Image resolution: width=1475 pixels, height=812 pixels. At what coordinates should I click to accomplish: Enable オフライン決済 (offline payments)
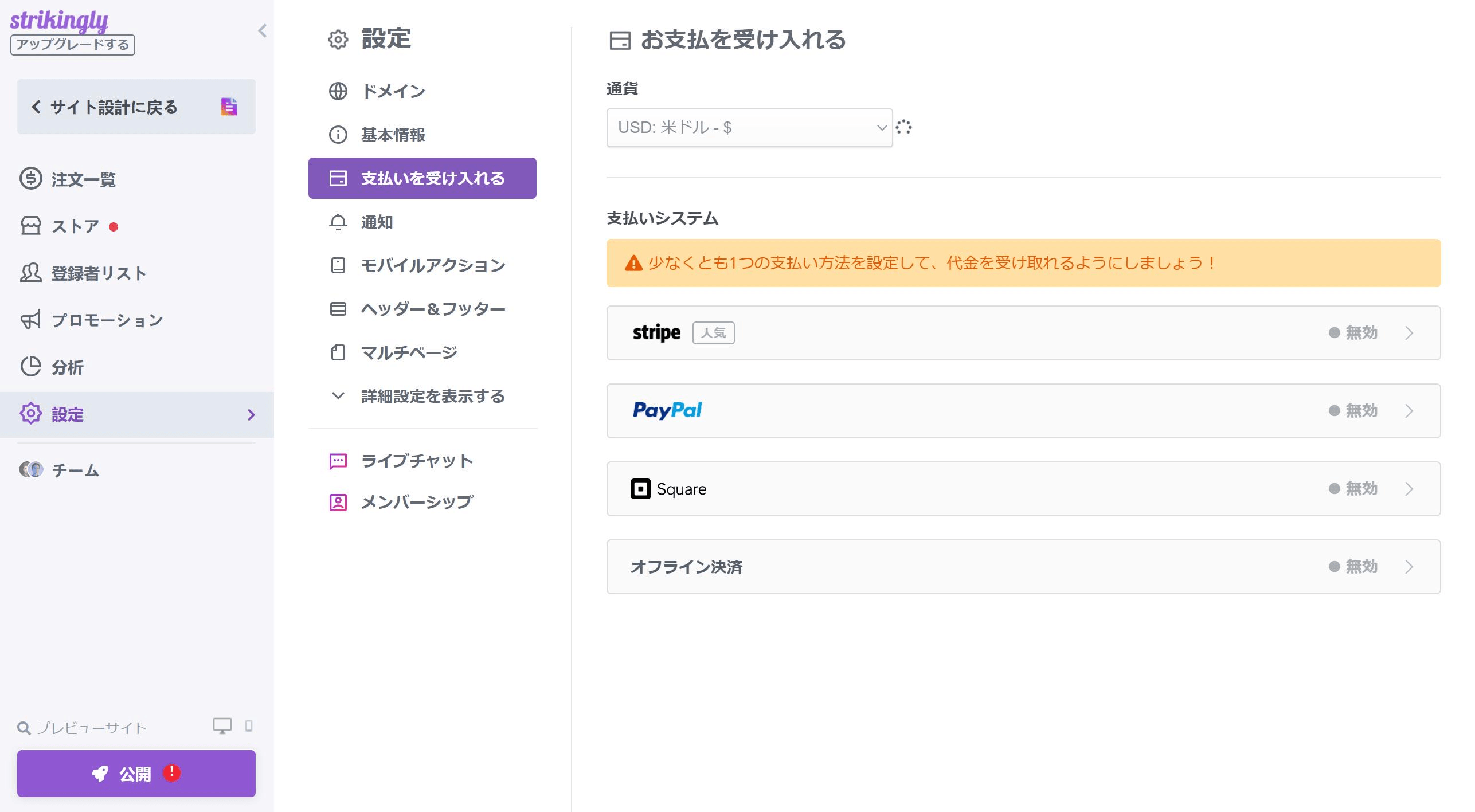[x=1023, y=566]
